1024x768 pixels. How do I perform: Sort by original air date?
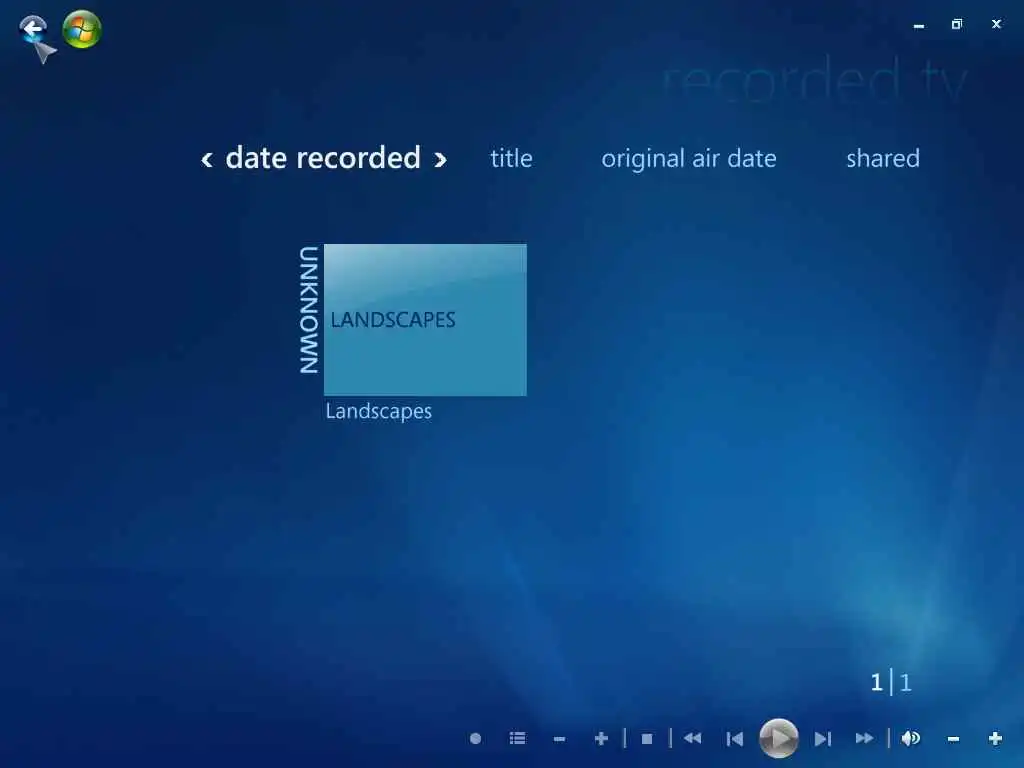click(689, 159)
